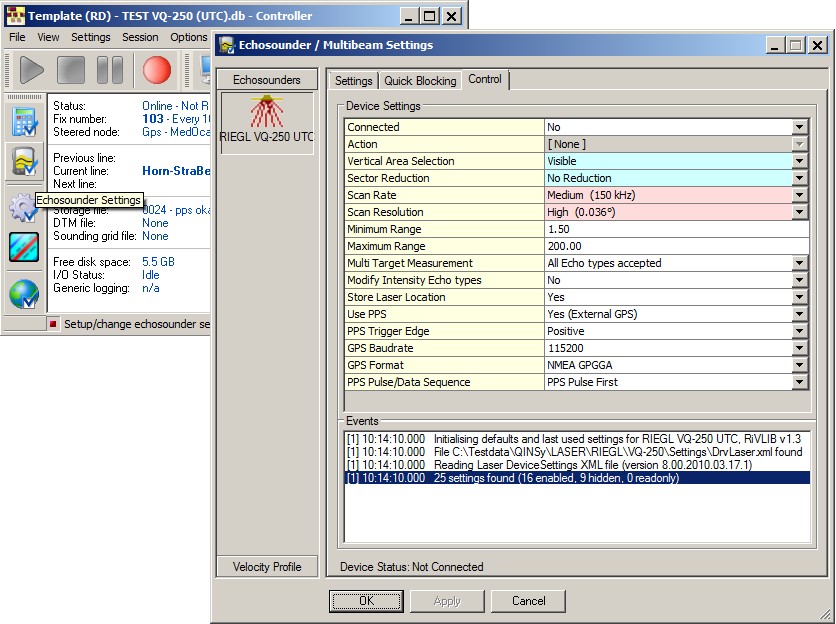Open the Session menu
Image resolution: width=836 pixels, height=624 pixels.
coord(140,37)
